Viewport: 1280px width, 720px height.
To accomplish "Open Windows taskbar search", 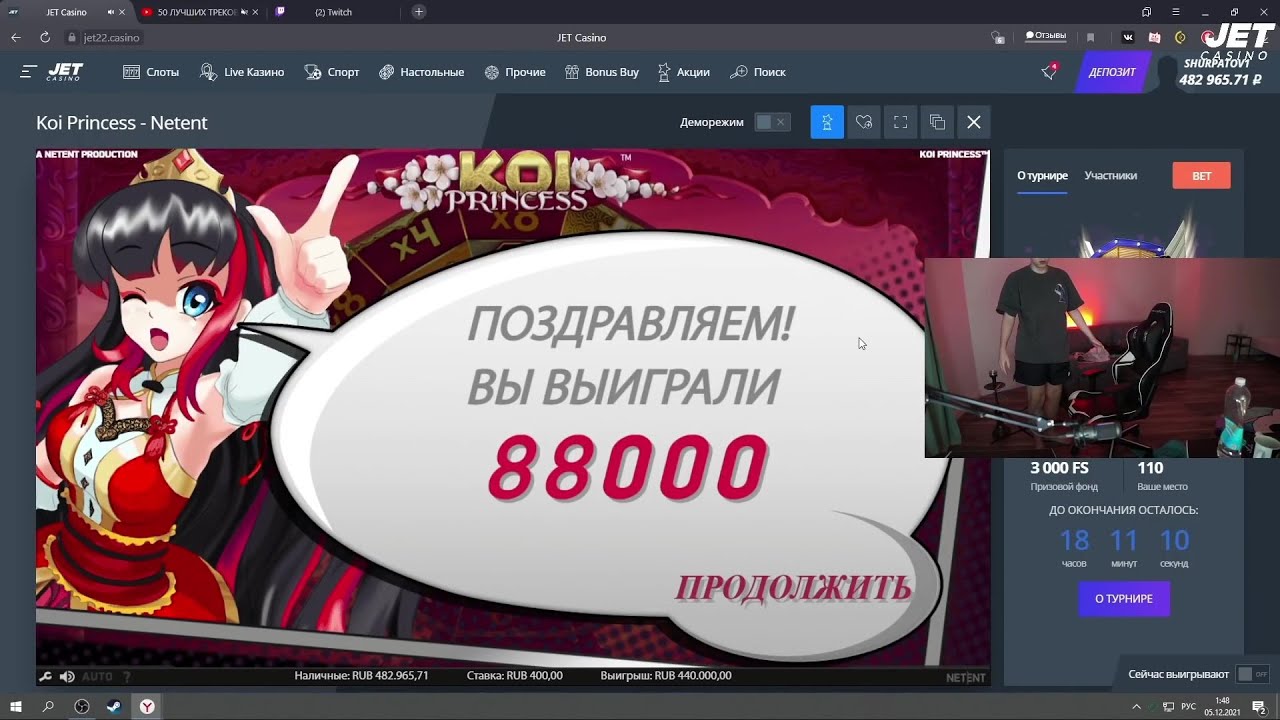I will tap(48, 706).
